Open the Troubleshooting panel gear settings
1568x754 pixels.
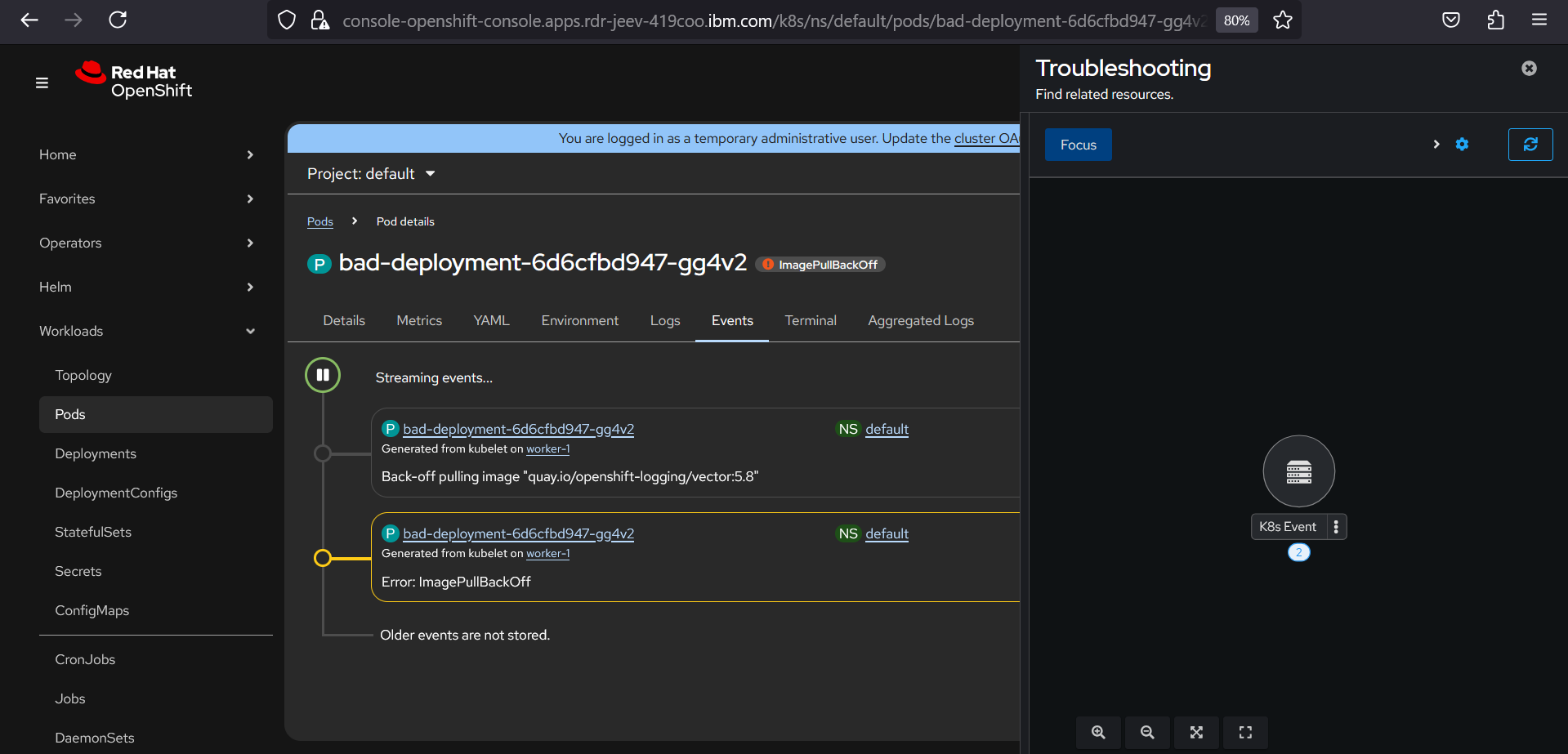pos(1462,145)
